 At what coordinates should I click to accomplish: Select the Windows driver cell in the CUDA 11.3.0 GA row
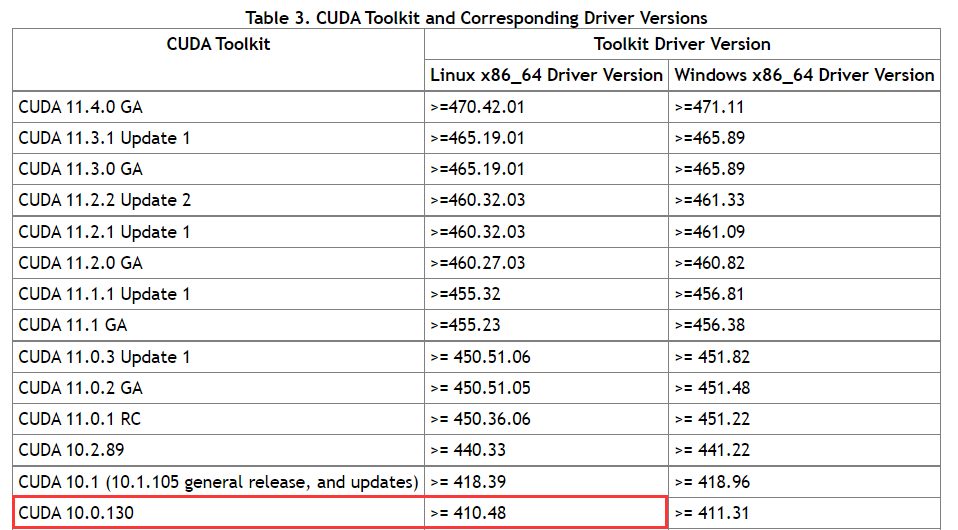[804, 169]
